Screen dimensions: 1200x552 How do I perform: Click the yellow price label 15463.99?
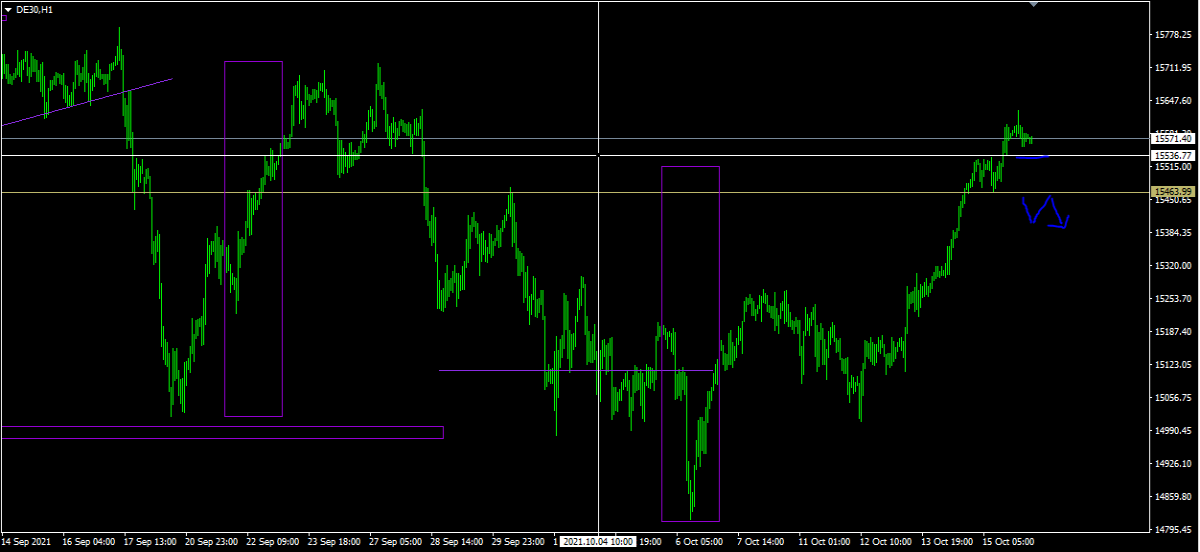pos(1172,191)
